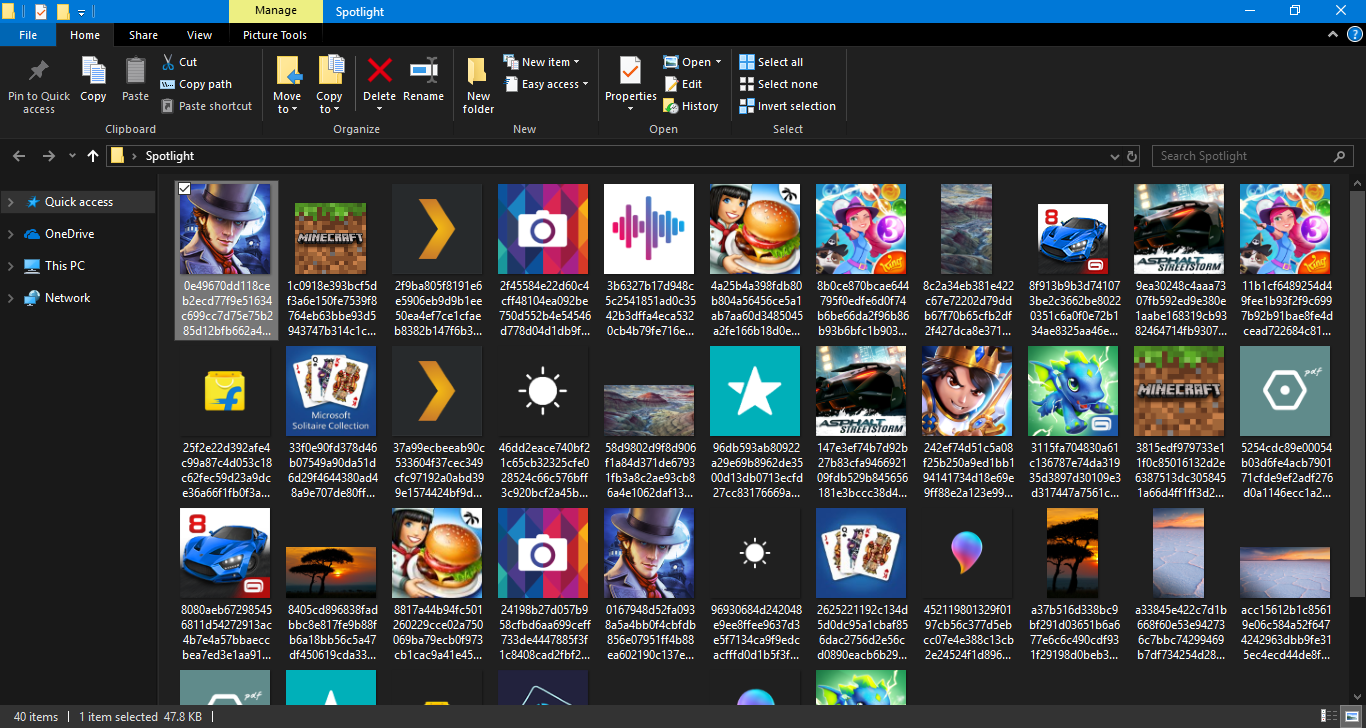Click Select none in the ribbon
The image size is (1366, 728).
(x=778, y=84)
